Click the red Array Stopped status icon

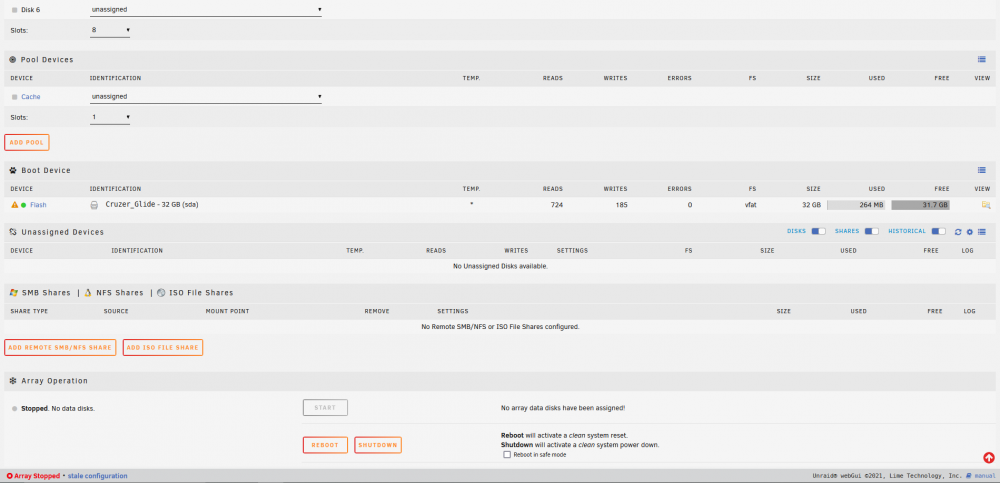[x=10, y=476]
